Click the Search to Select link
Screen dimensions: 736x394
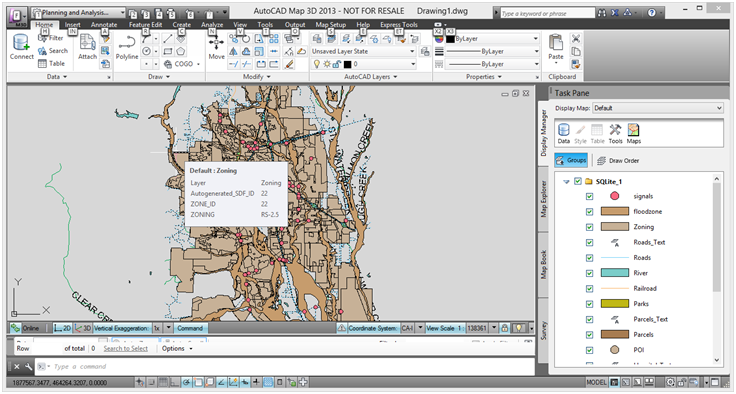125,348
